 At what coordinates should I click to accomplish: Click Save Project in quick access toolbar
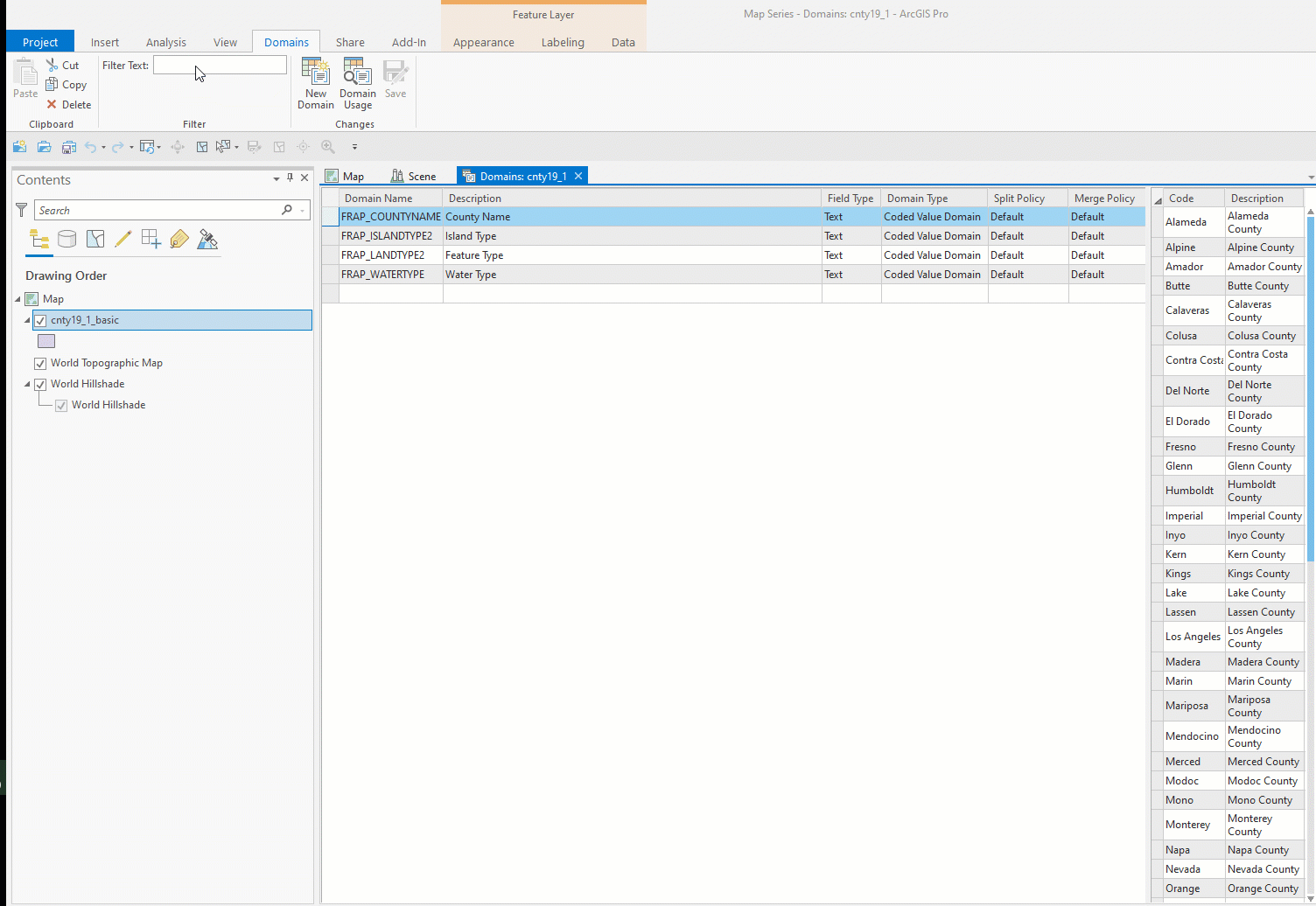pyautogui.click(x=69, y=147)
